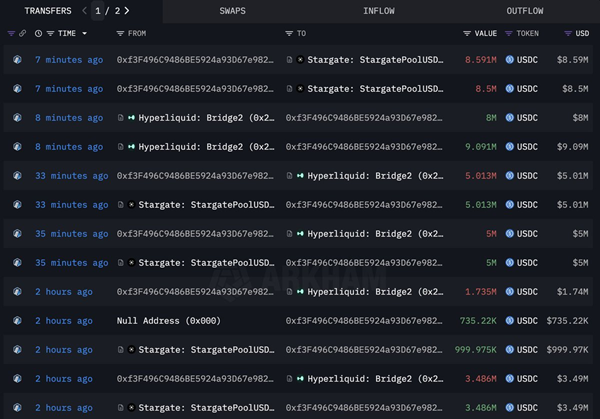Screen dimensions: 600x419
Task: Click the clock icon beside TIME
Action: click(38, 34)
